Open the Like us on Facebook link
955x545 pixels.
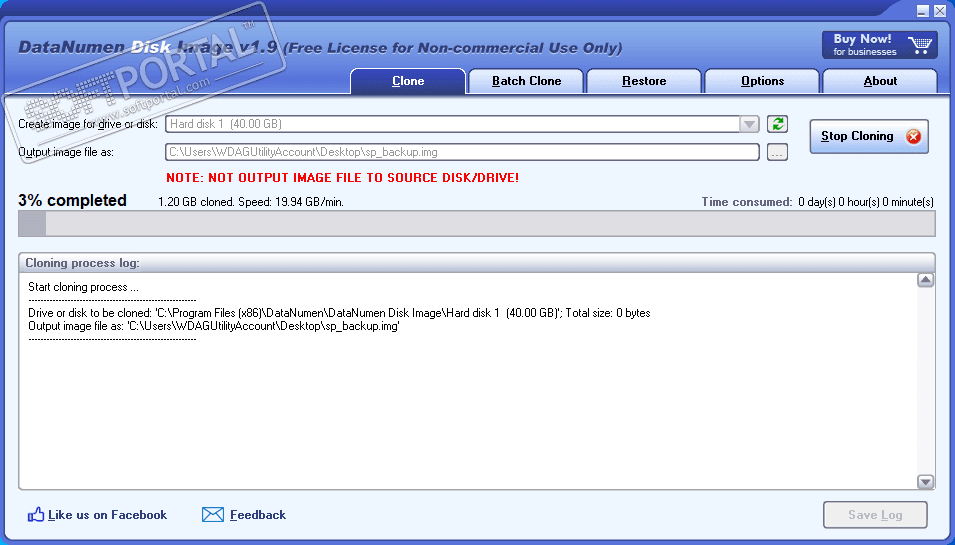(x=107, y=515)
